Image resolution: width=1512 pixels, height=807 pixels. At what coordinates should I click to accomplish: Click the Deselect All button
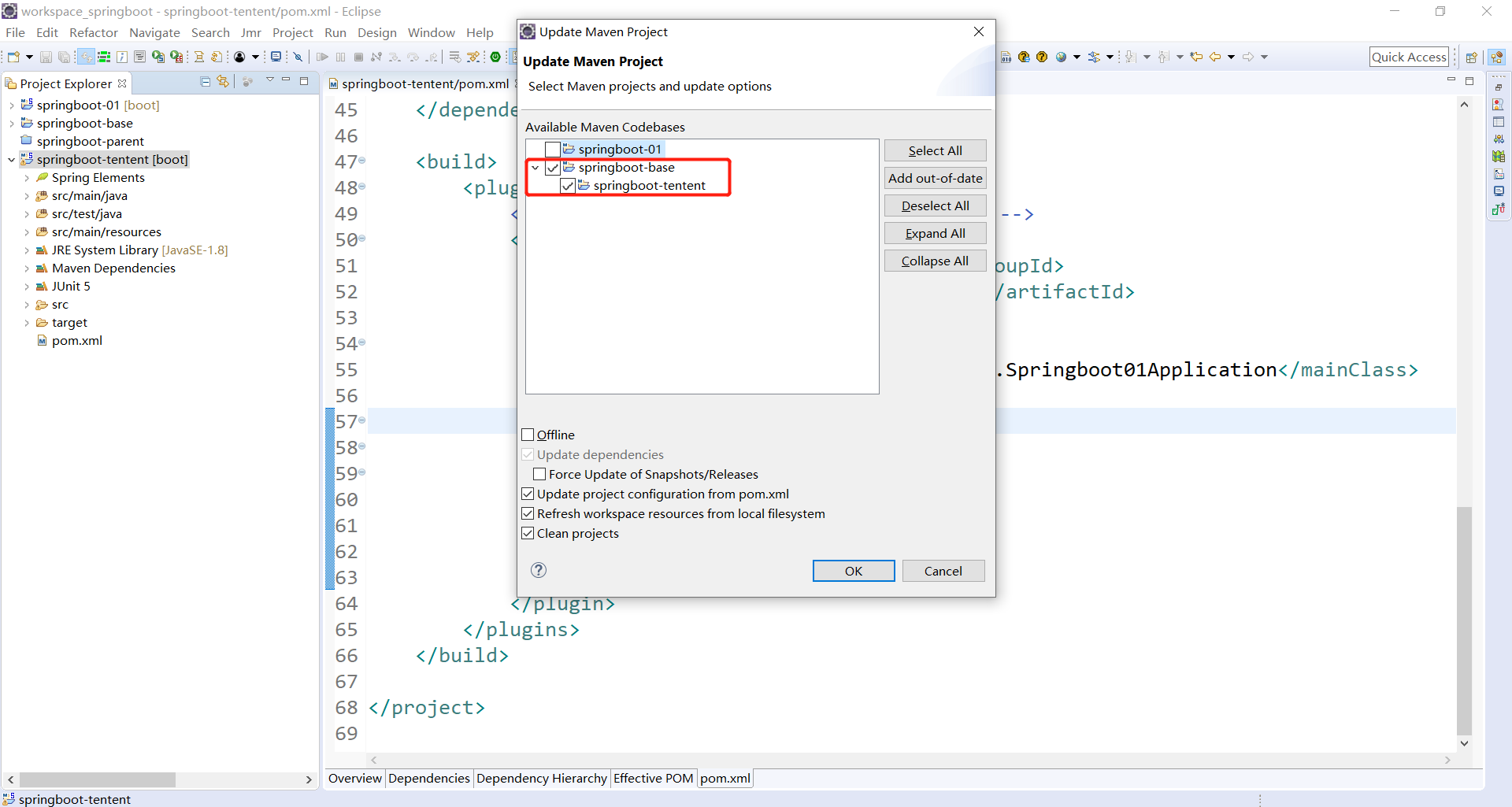[935, 205]
